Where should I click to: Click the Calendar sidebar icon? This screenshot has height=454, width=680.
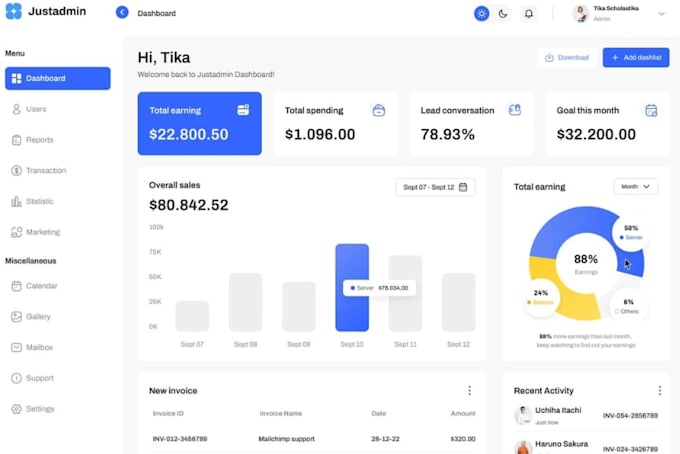(16, 286)
